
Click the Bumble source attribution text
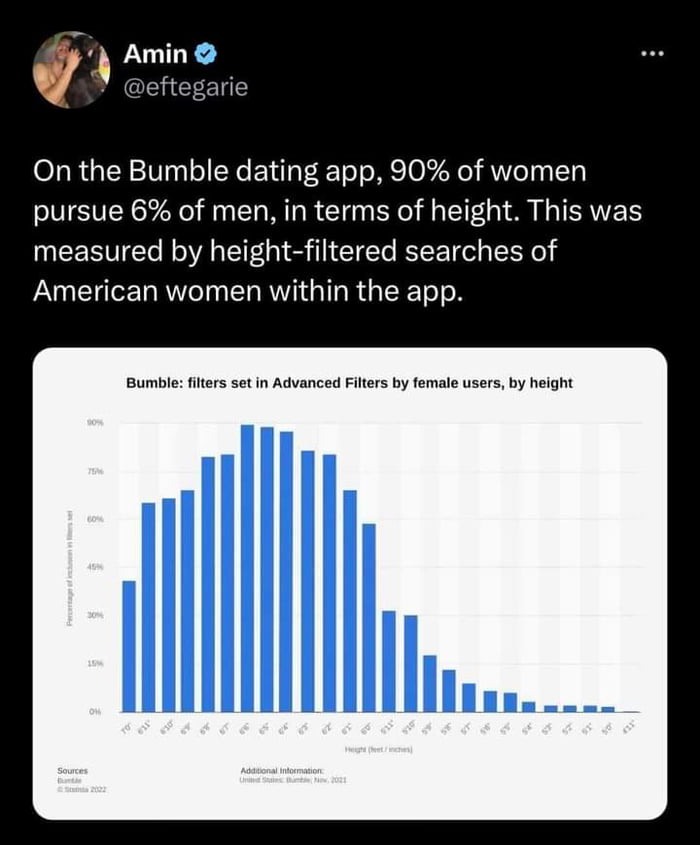pos(68,779)
